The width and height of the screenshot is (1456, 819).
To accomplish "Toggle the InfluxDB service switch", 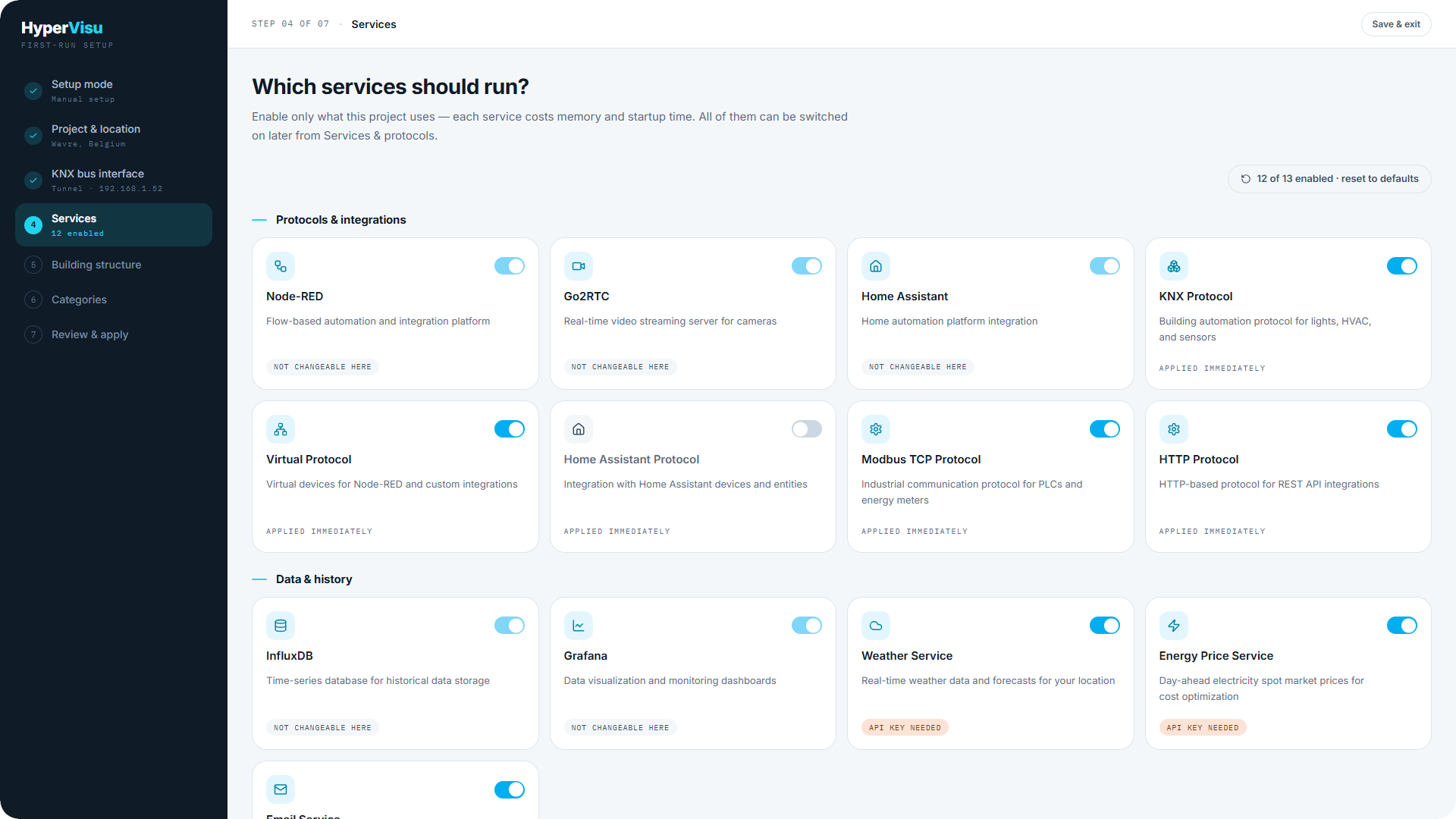I will (x=510, y=626).
